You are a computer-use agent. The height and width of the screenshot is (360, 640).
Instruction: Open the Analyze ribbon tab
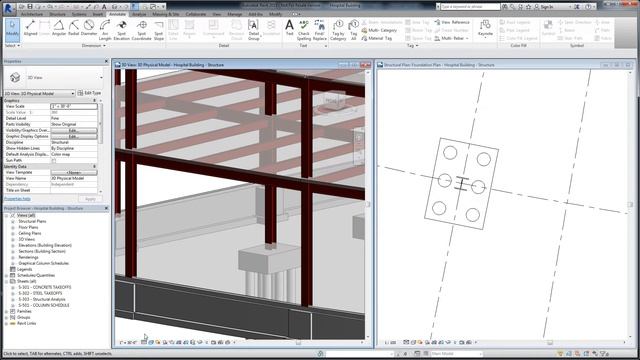coord(139,14)
